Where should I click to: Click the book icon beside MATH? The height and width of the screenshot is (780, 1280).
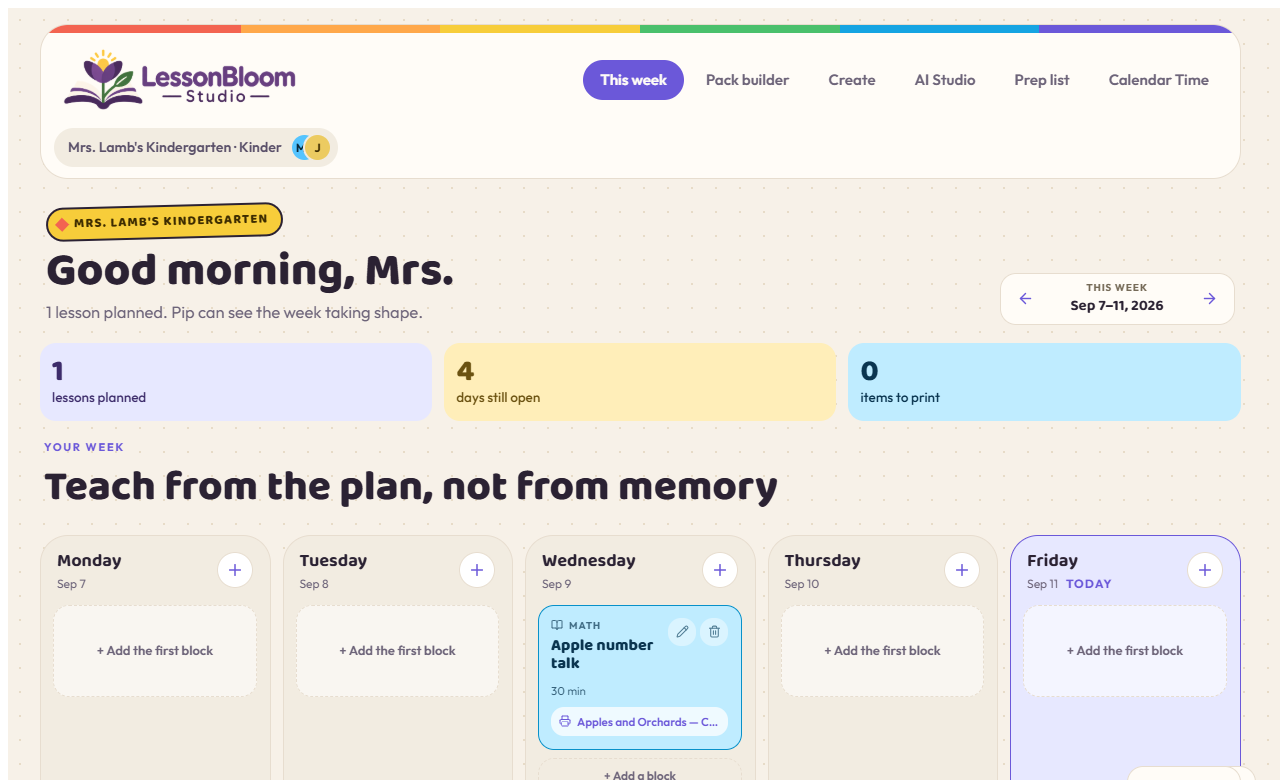point(557,625)
